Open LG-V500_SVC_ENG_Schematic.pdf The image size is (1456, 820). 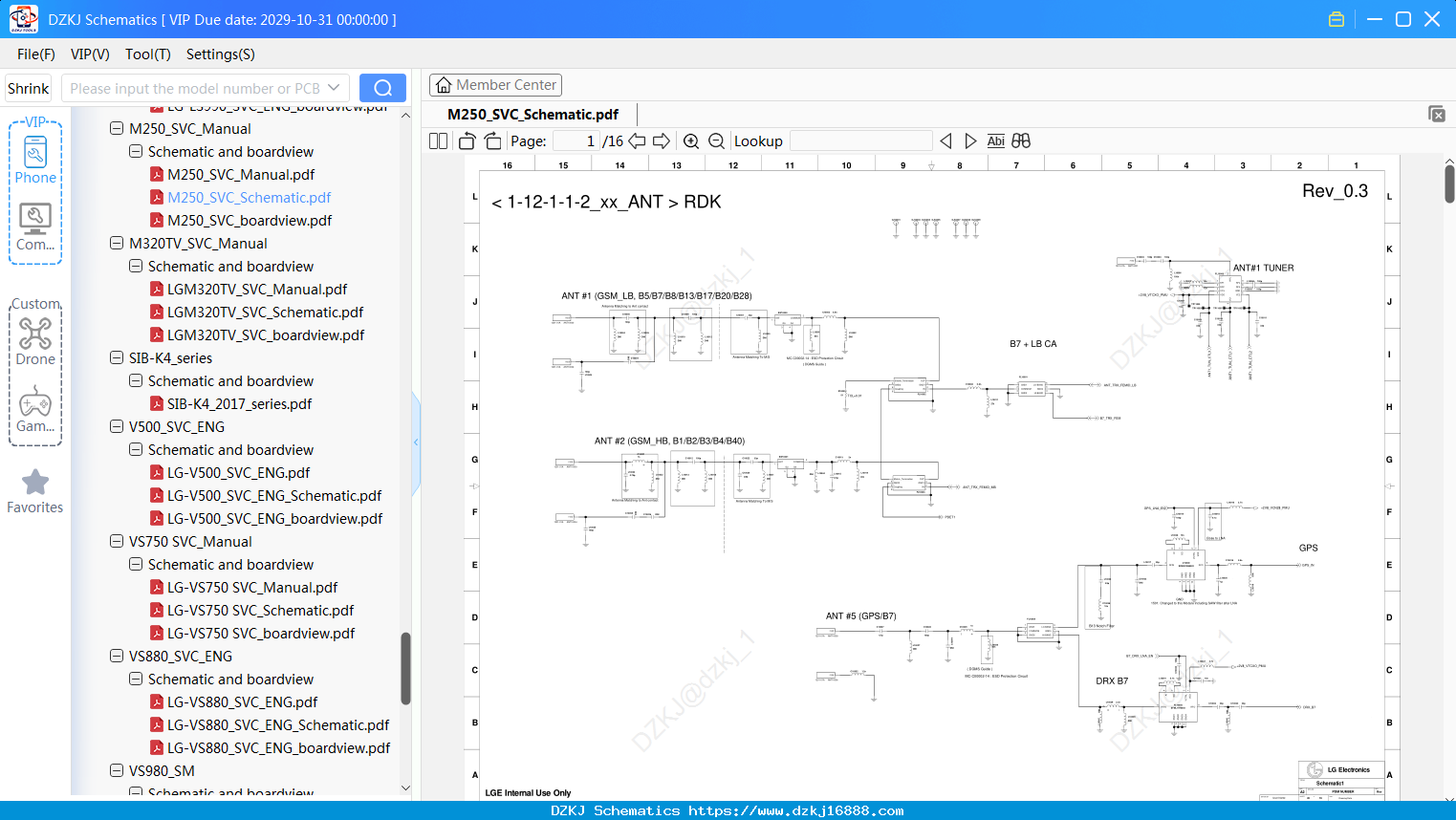point(274,495)
